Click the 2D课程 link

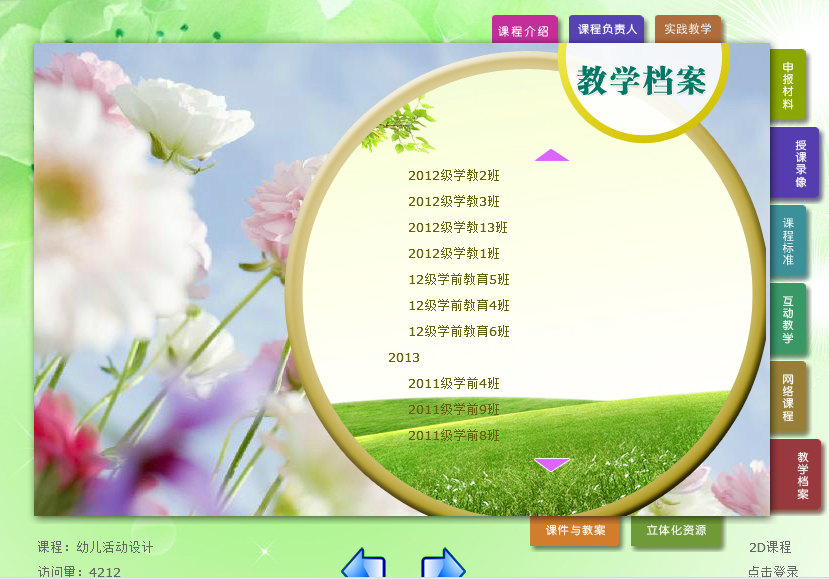pos(770,547)
